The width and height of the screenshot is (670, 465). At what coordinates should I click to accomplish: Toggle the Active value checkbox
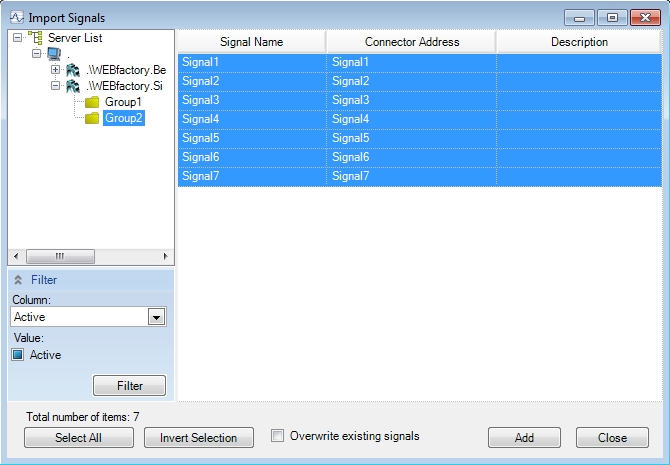[18, 355]
